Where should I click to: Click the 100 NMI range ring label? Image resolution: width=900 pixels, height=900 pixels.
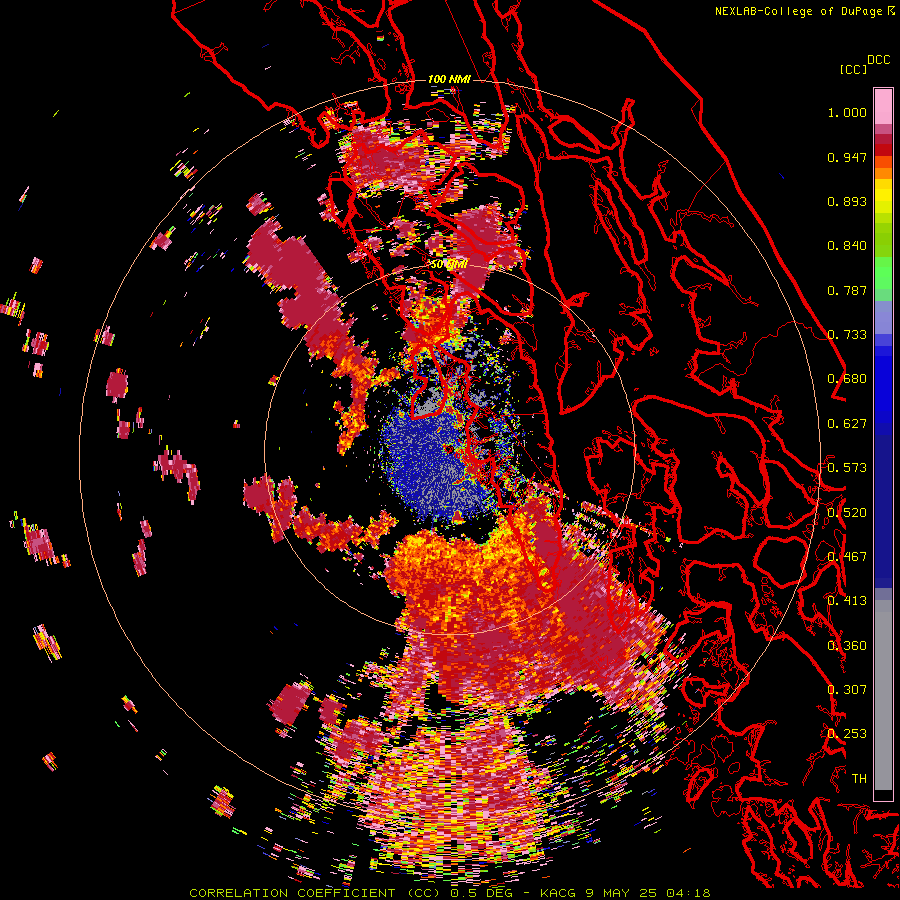[x=449, y=79]
